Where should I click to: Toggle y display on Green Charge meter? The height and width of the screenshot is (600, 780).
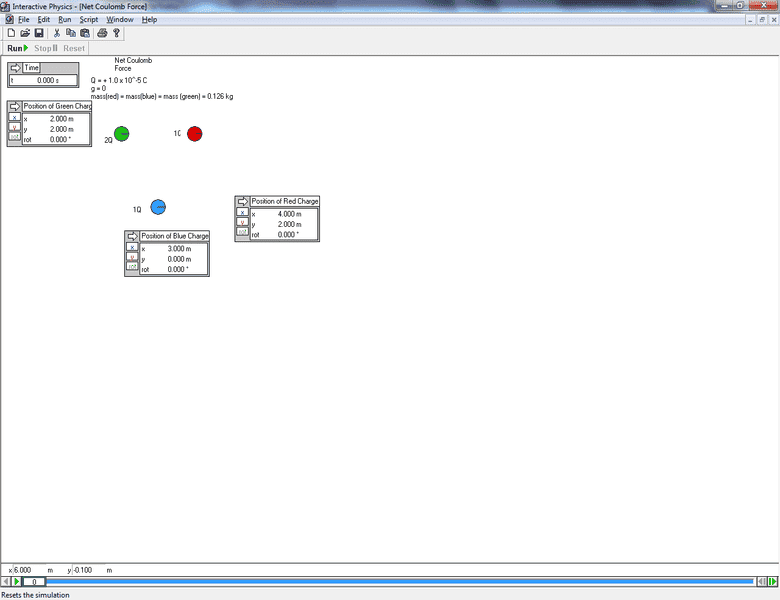(x=14, y=127)
